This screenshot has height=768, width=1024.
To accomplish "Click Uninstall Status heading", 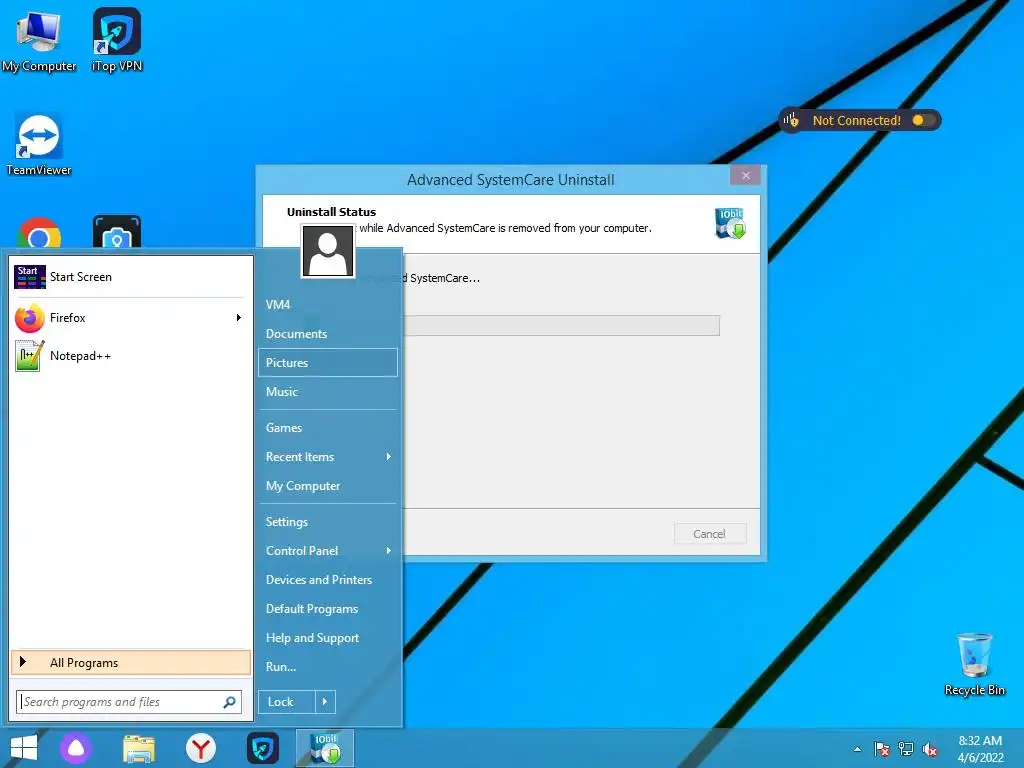I will [331, 212].
